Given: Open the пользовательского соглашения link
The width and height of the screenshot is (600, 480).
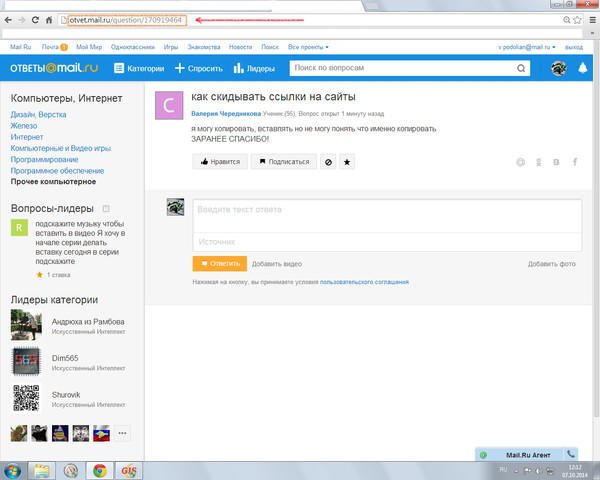Looking at the screenshot, I should [364, 283].
